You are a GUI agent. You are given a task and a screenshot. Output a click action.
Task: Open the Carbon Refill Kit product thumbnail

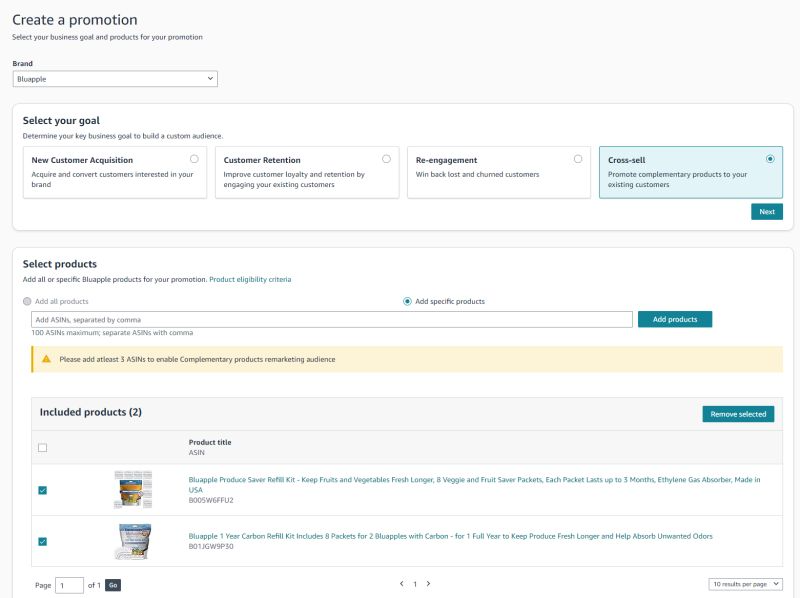pyautogui.click(x=133, y=541)
